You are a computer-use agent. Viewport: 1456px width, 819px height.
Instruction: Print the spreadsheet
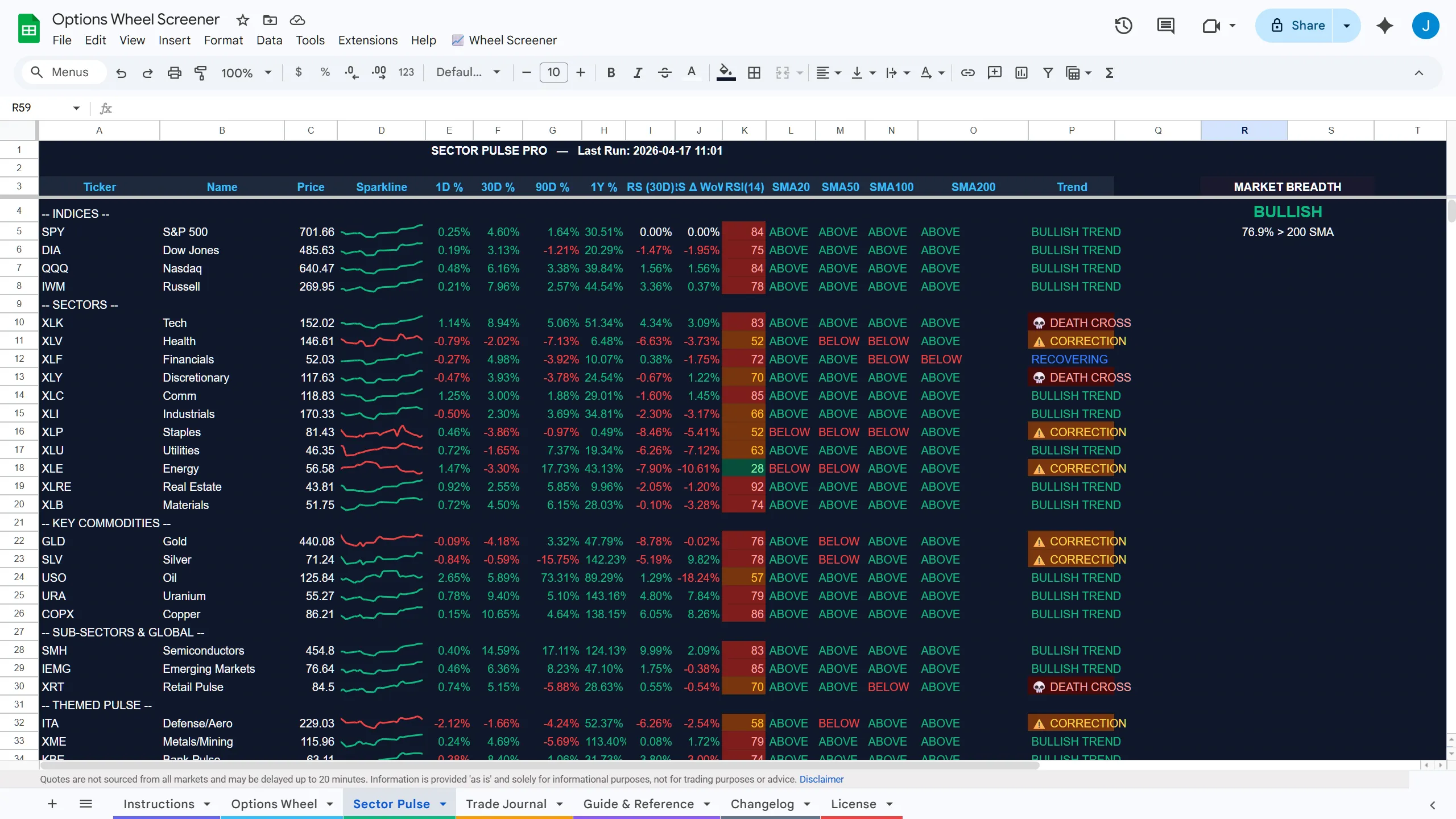pyautogui.click(x=175, y=73)
